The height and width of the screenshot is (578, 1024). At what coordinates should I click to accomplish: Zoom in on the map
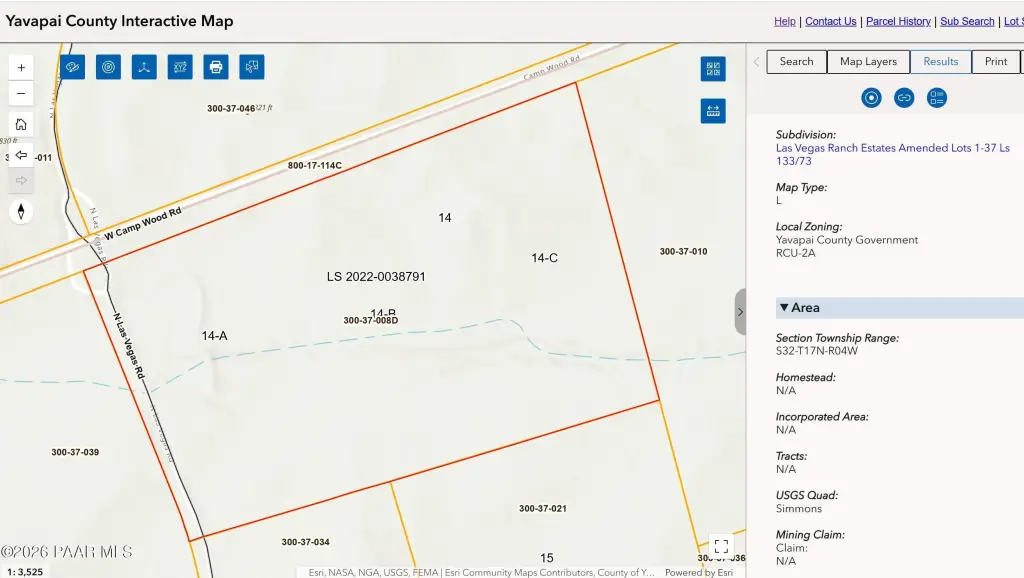[21, 68]
